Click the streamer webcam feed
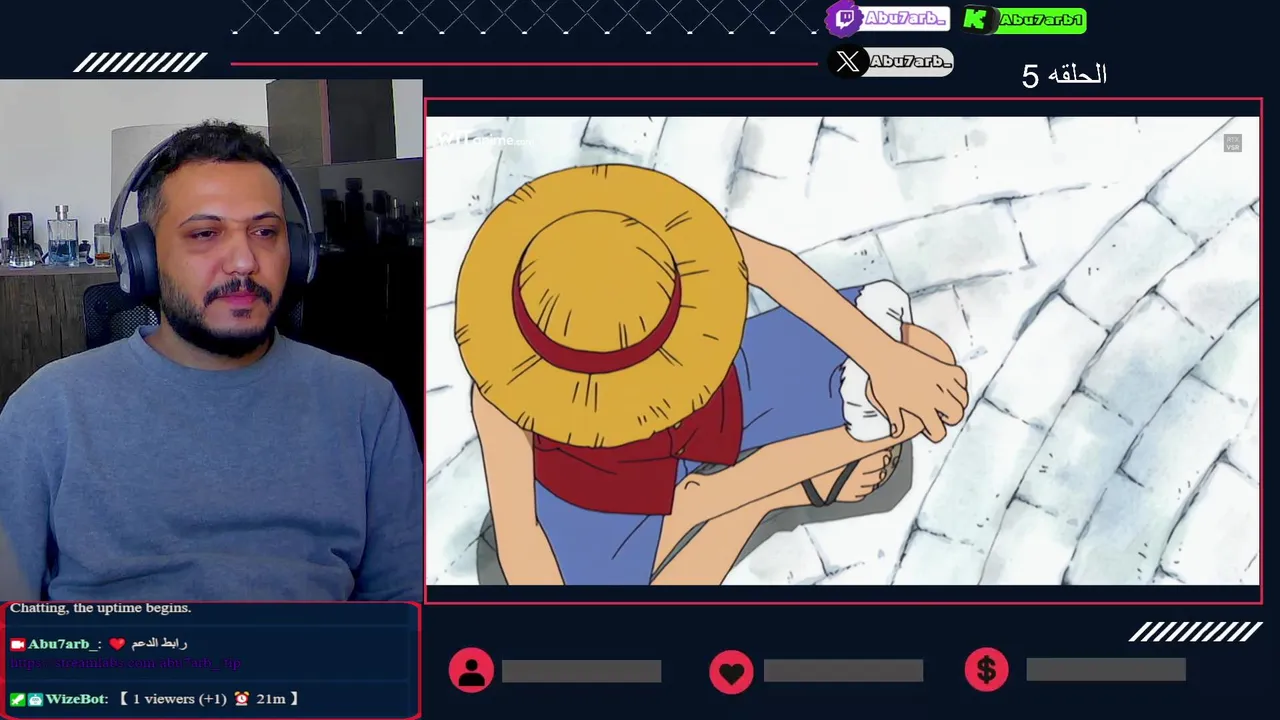The height and width of the screenshot is (720, 1280). pyautogui.click(x=211, y=340)
